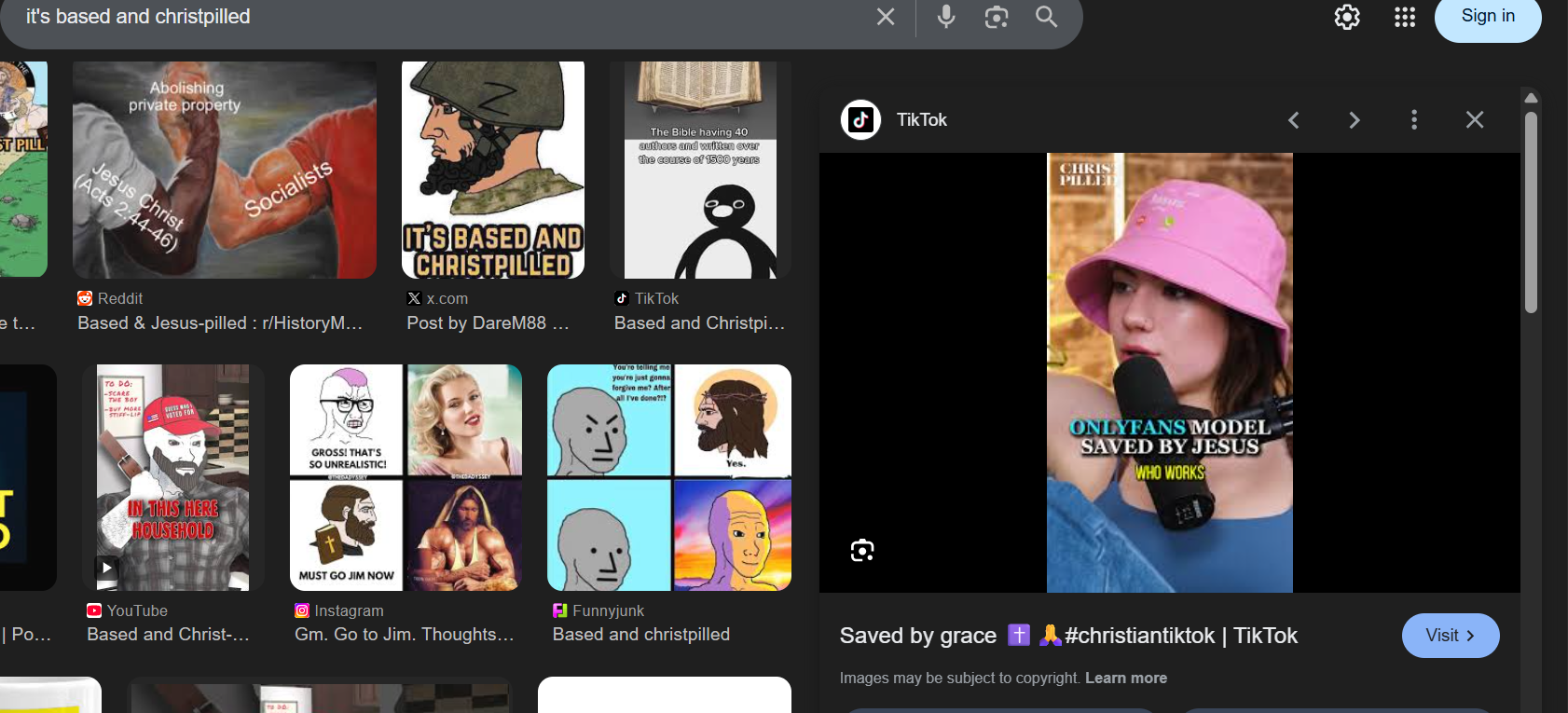Open the Funnyjunk Based and christpilled result
The image size is (1568, 713).
[668, 477]
